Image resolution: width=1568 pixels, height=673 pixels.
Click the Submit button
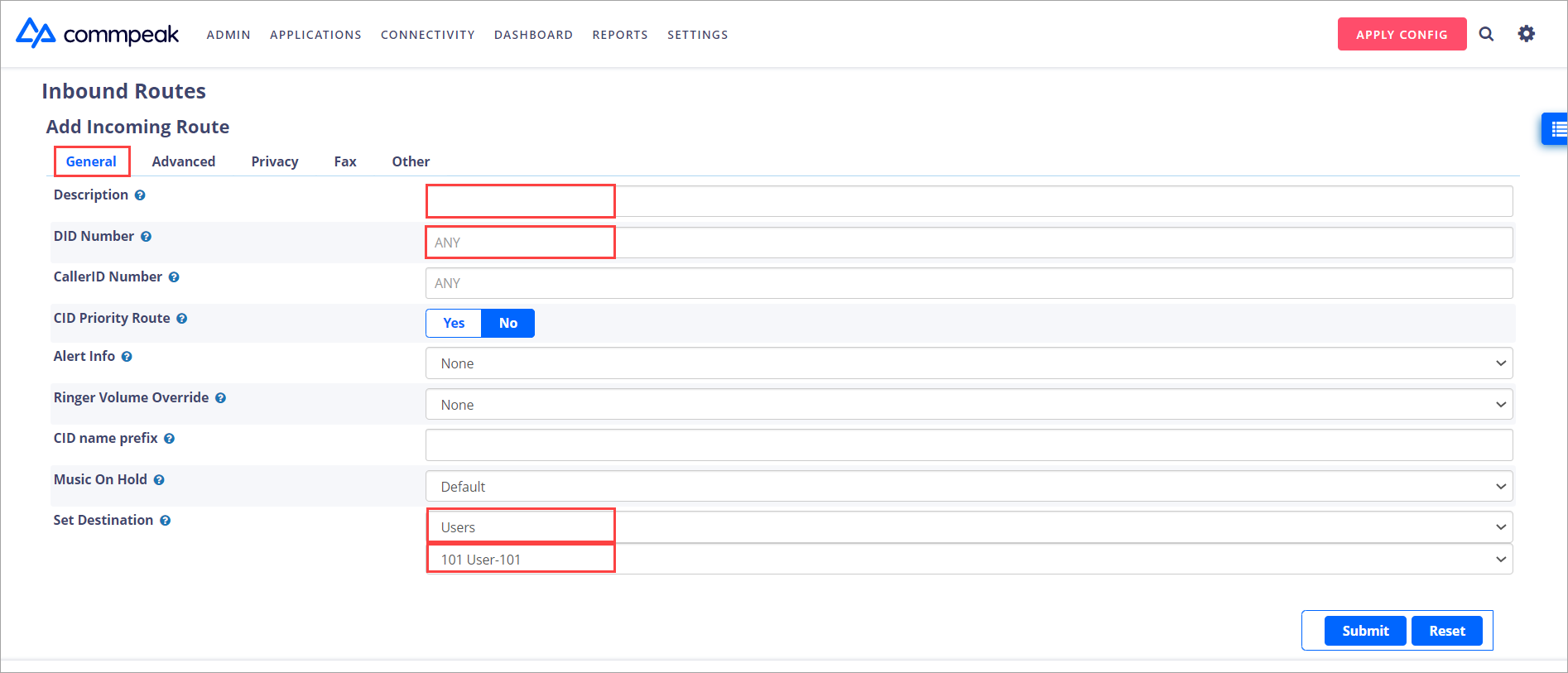click(1365, 631)
